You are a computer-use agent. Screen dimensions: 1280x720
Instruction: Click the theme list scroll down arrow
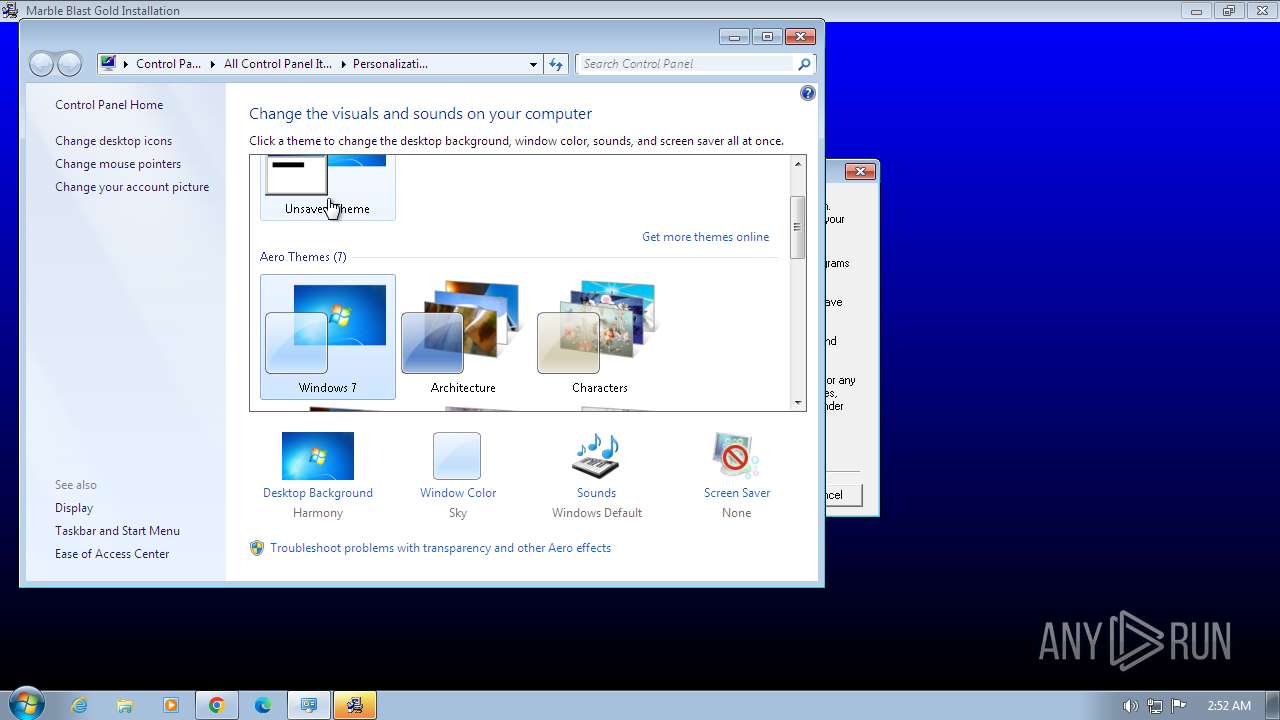coord(798,402)
